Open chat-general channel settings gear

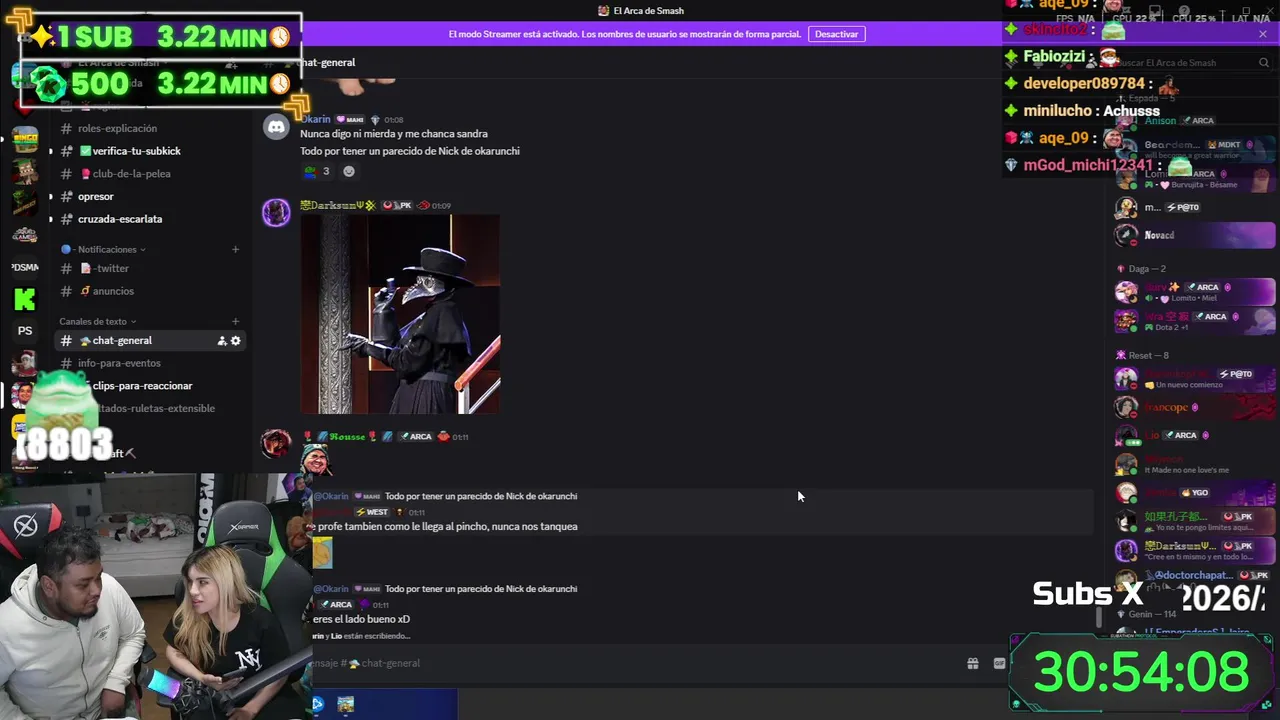236,341
